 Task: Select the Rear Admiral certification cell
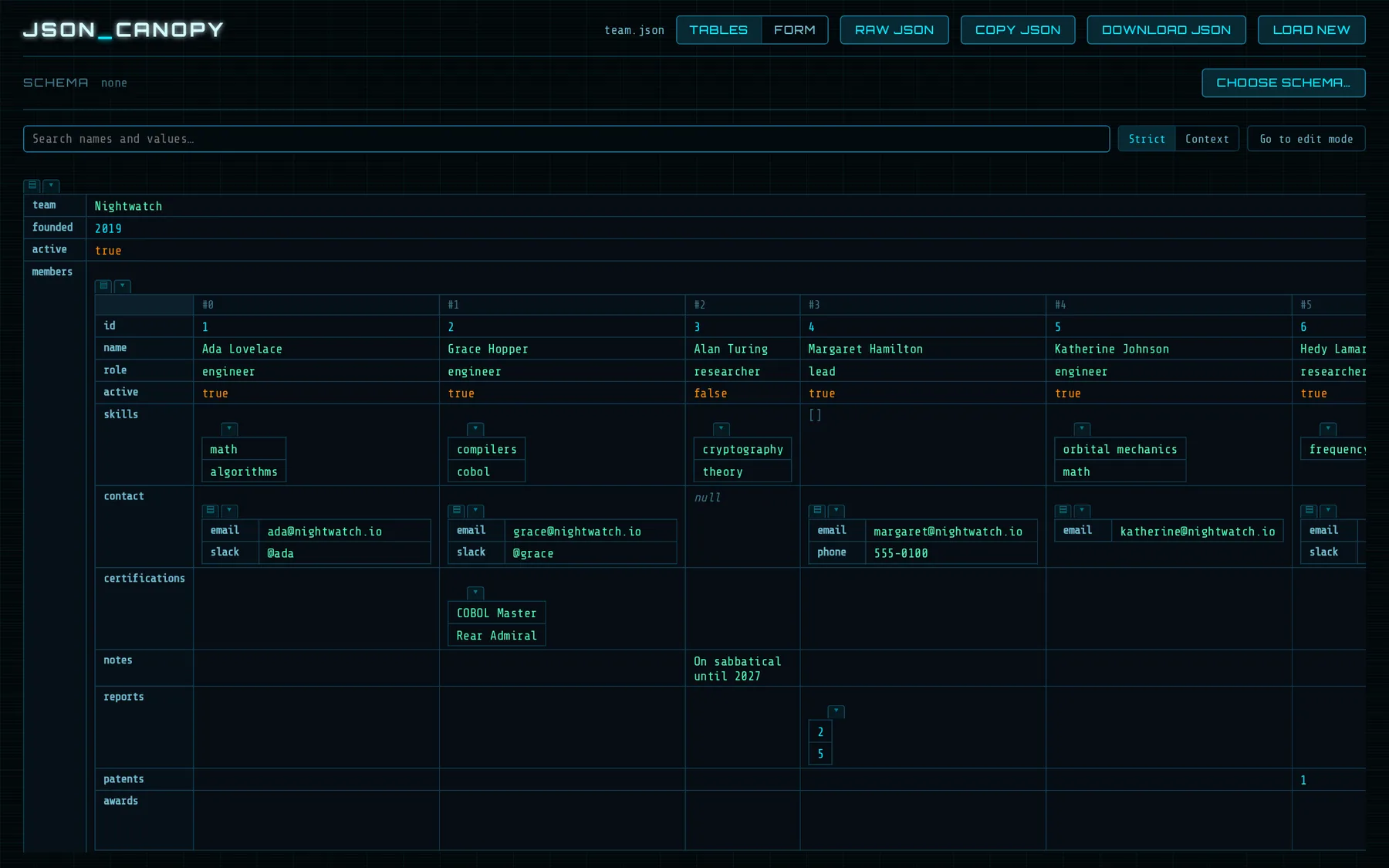click(496, 636)
